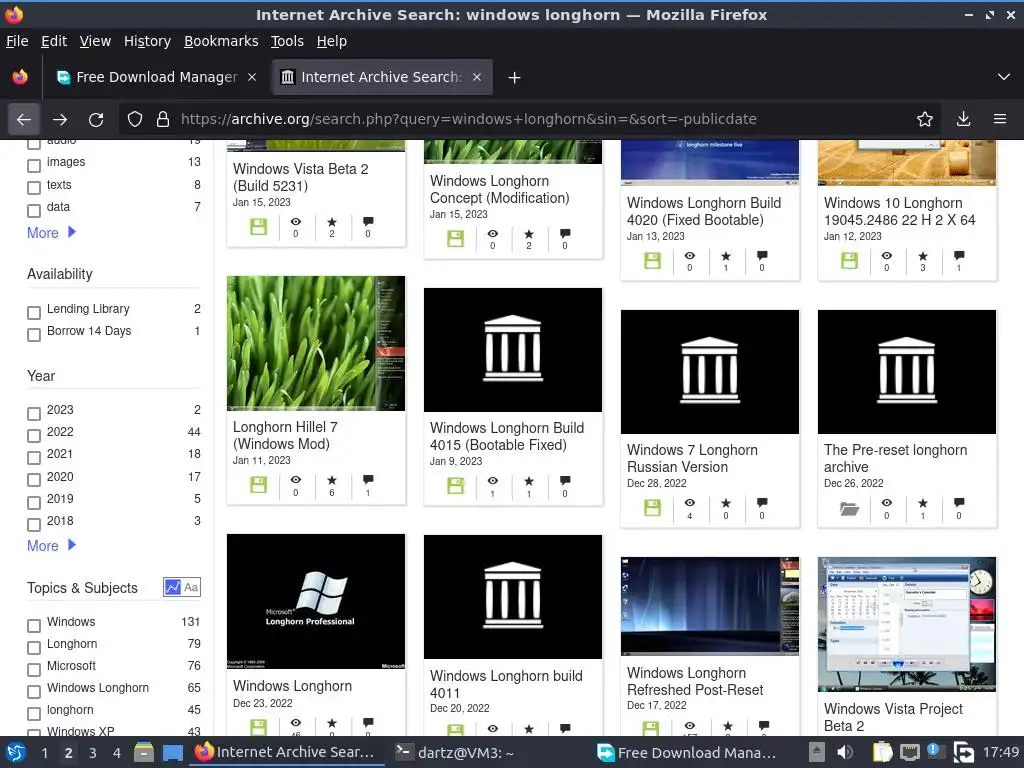
Task: Open the tracking protection shield icon
Action: point(135,120)
